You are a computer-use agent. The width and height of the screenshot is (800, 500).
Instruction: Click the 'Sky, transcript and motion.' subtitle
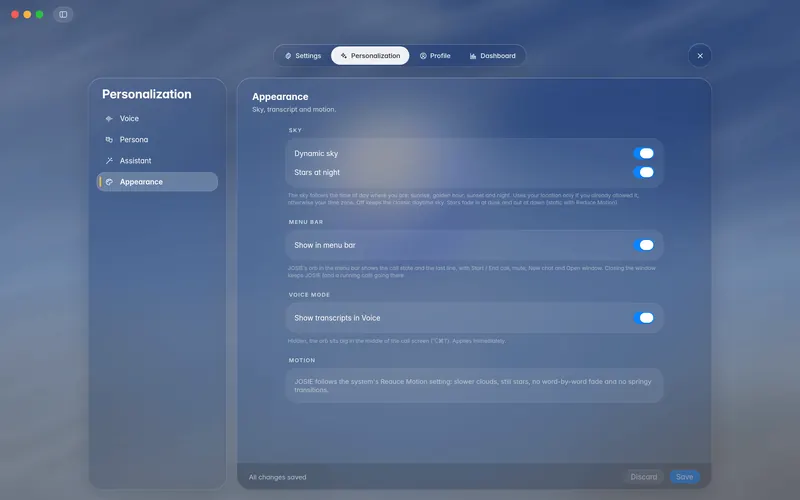tap(294, 109)
